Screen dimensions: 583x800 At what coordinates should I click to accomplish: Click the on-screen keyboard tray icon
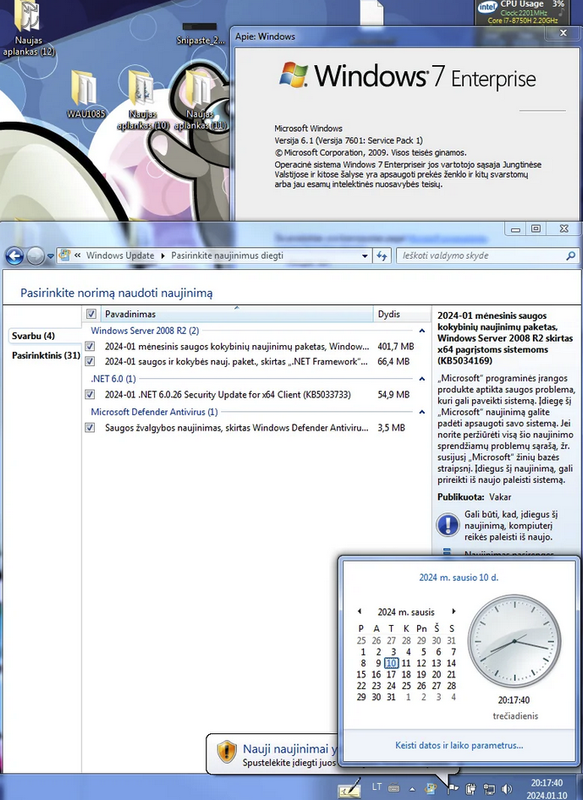(x=394, y=788)
